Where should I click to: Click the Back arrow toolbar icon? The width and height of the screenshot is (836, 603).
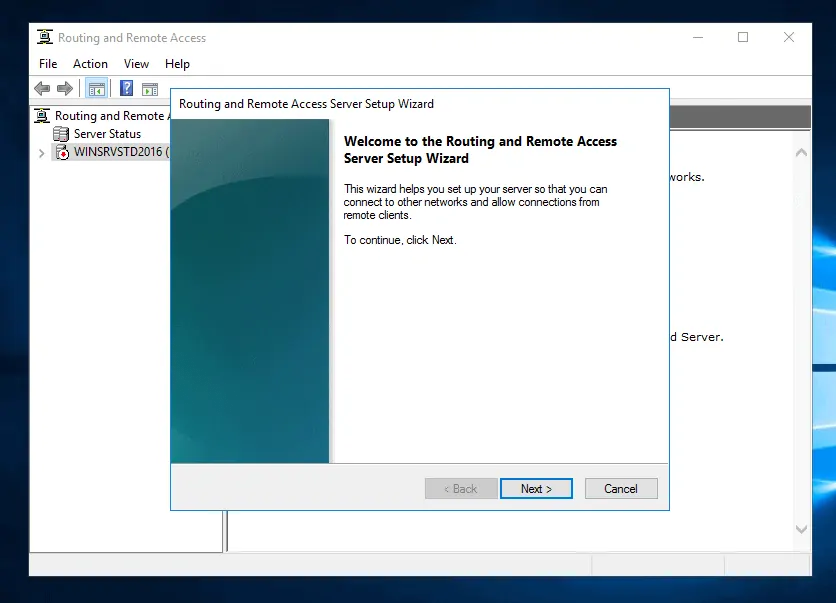pos(42,89)
